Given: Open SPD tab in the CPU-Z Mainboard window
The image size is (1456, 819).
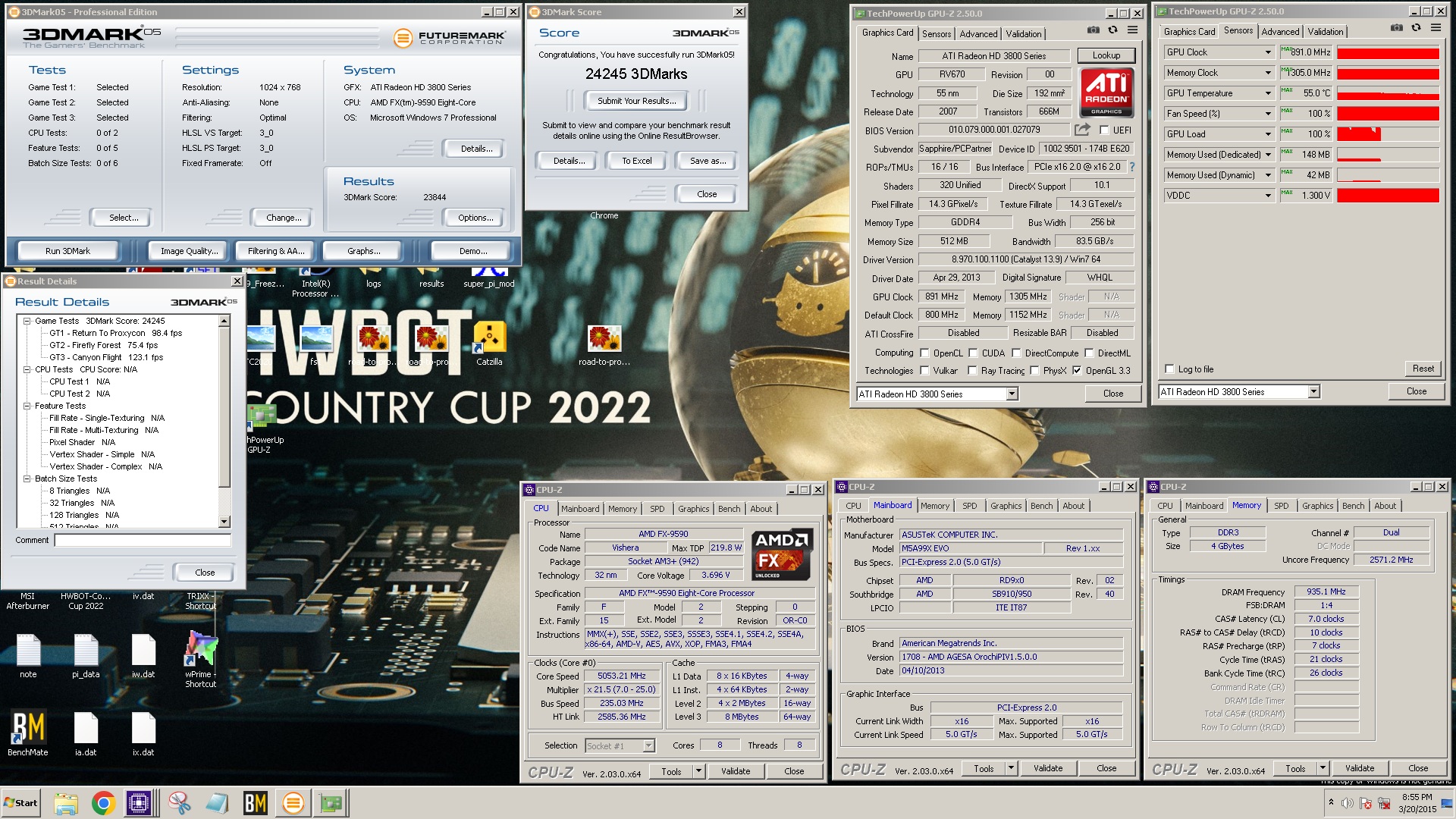Looking at the screenshot, I should pos(969,506).
